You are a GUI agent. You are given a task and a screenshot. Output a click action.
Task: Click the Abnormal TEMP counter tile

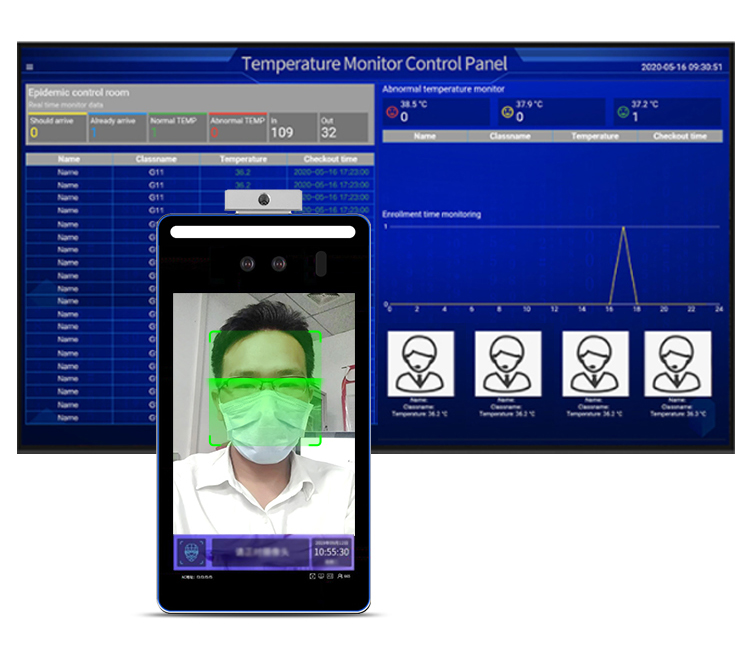pos(237,127)
